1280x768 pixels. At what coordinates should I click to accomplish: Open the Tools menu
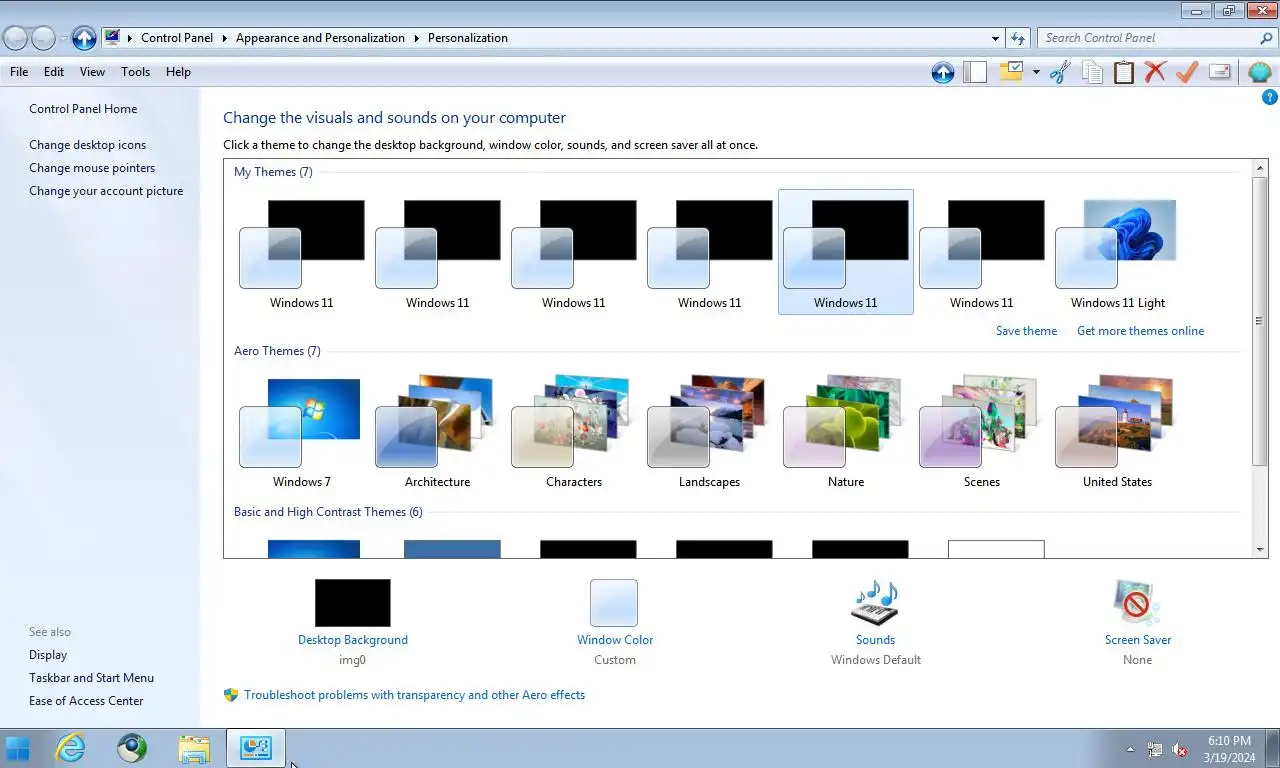135,72
